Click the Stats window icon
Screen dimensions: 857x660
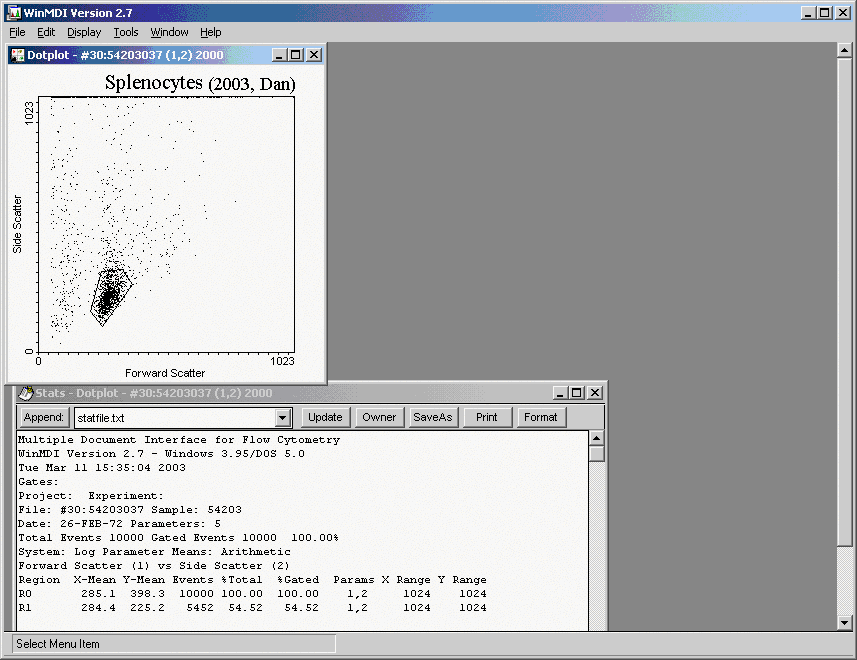(25, 393)
